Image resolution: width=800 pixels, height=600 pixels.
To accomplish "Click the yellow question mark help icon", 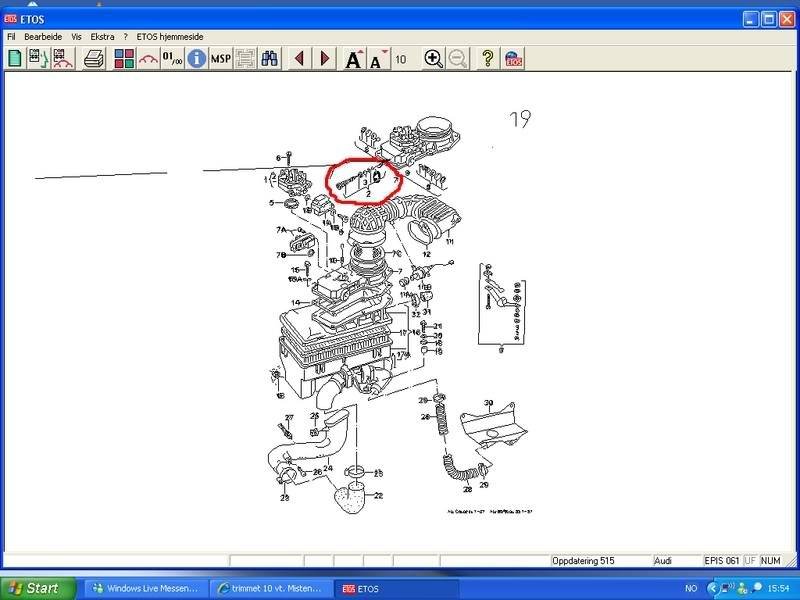I will [487, 59].
